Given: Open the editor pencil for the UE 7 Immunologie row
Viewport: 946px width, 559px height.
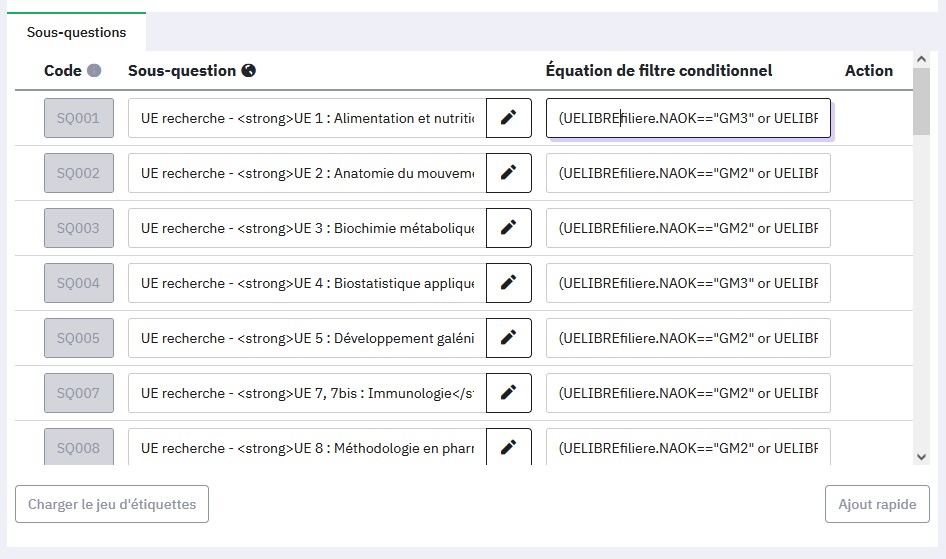Looking at the screenshot, I should pyautogui.click(x=508, y=393).
